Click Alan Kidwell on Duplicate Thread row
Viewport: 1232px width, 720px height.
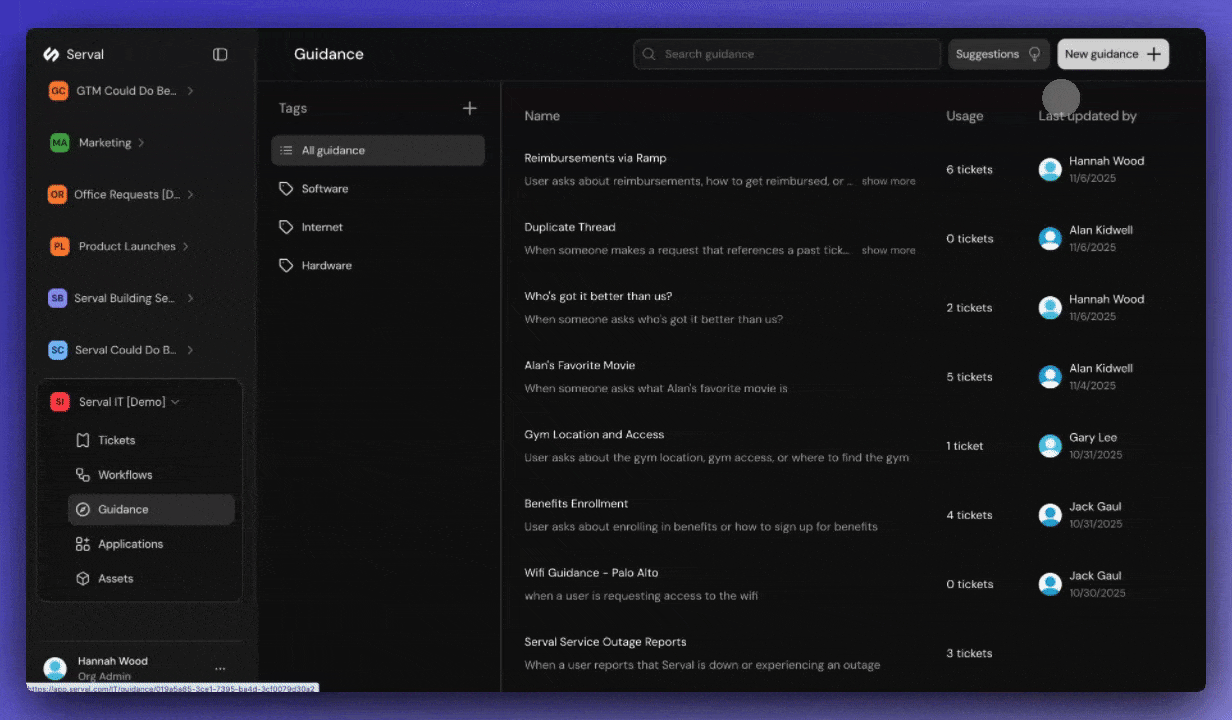coord(1101,230)
